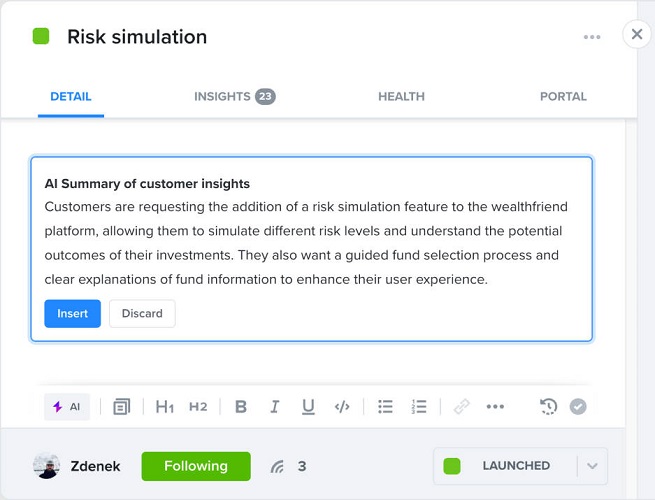This screenshot has width=655, height=500.
Task: Toggle bold formatting
Action: 240,407
